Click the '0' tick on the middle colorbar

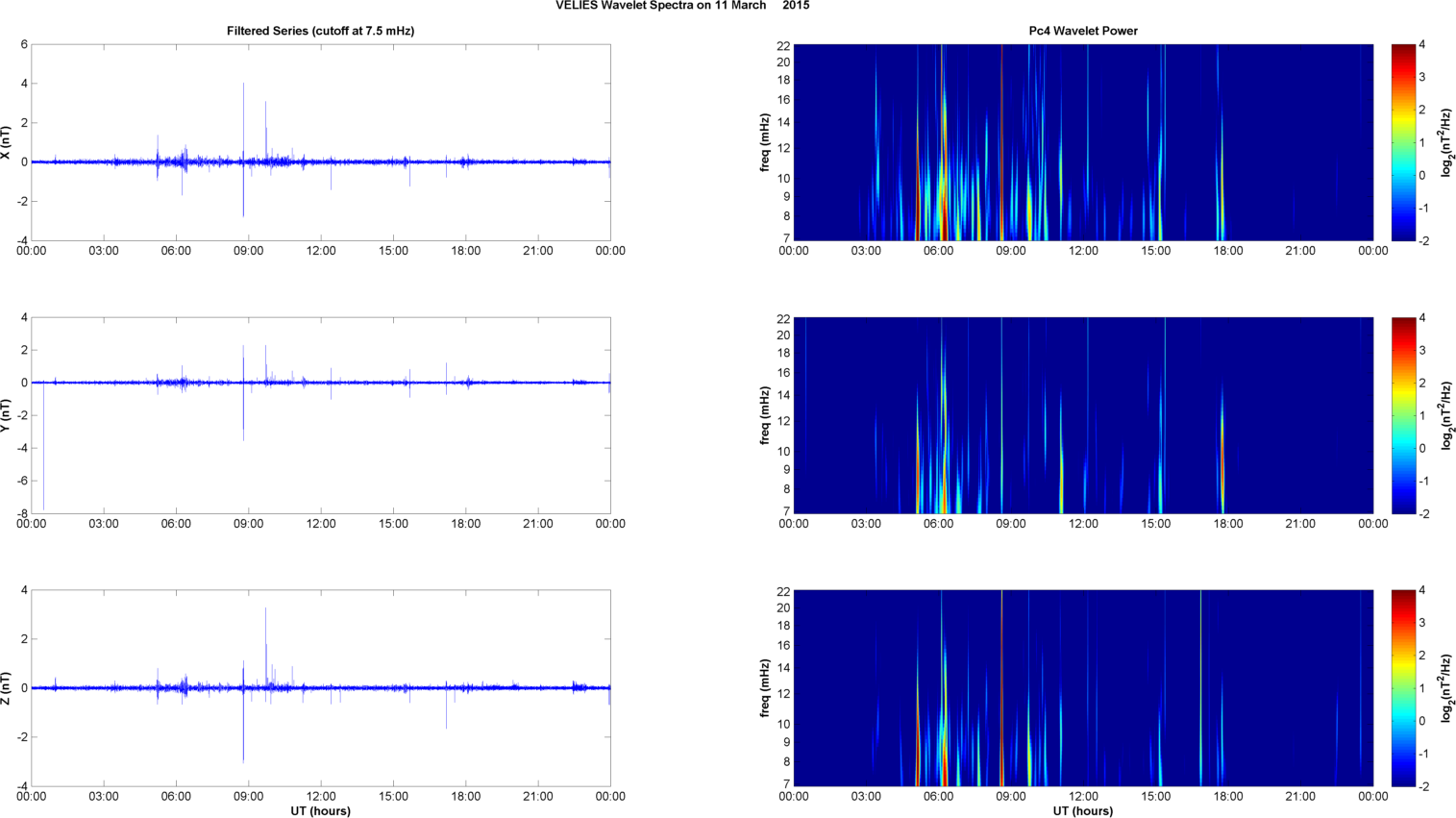[x=1422, y=448]
